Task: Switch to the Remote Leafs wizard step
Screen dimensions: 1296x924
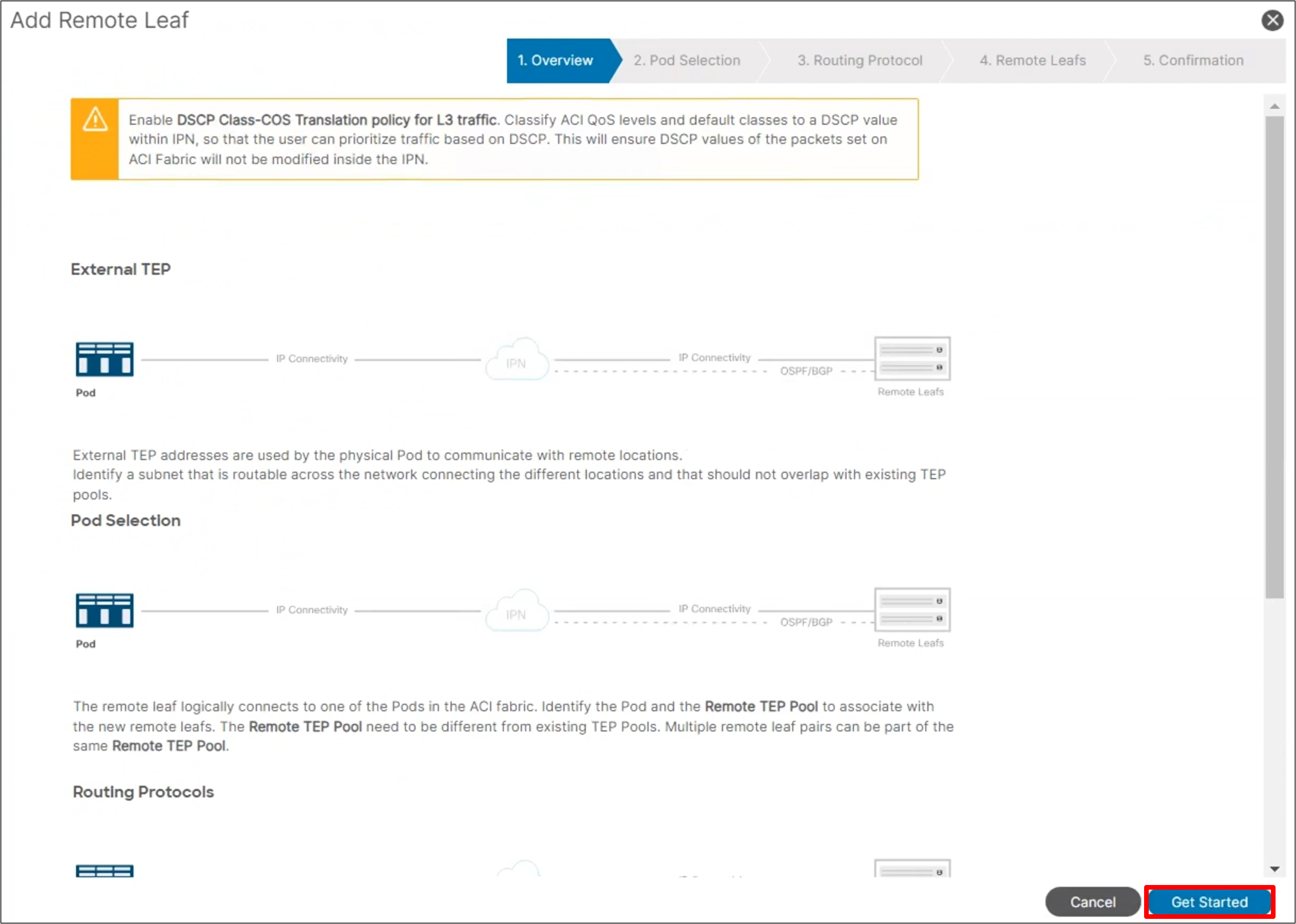Action: point(1033,60)
